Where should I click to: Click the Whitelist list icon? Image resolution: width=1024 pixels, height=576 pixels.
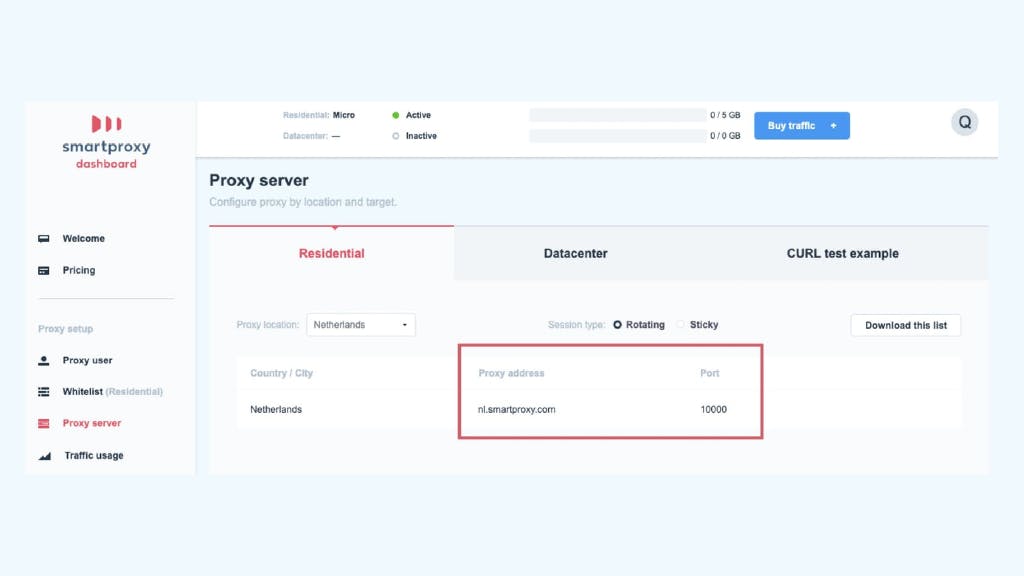click(x=44, y=392)
